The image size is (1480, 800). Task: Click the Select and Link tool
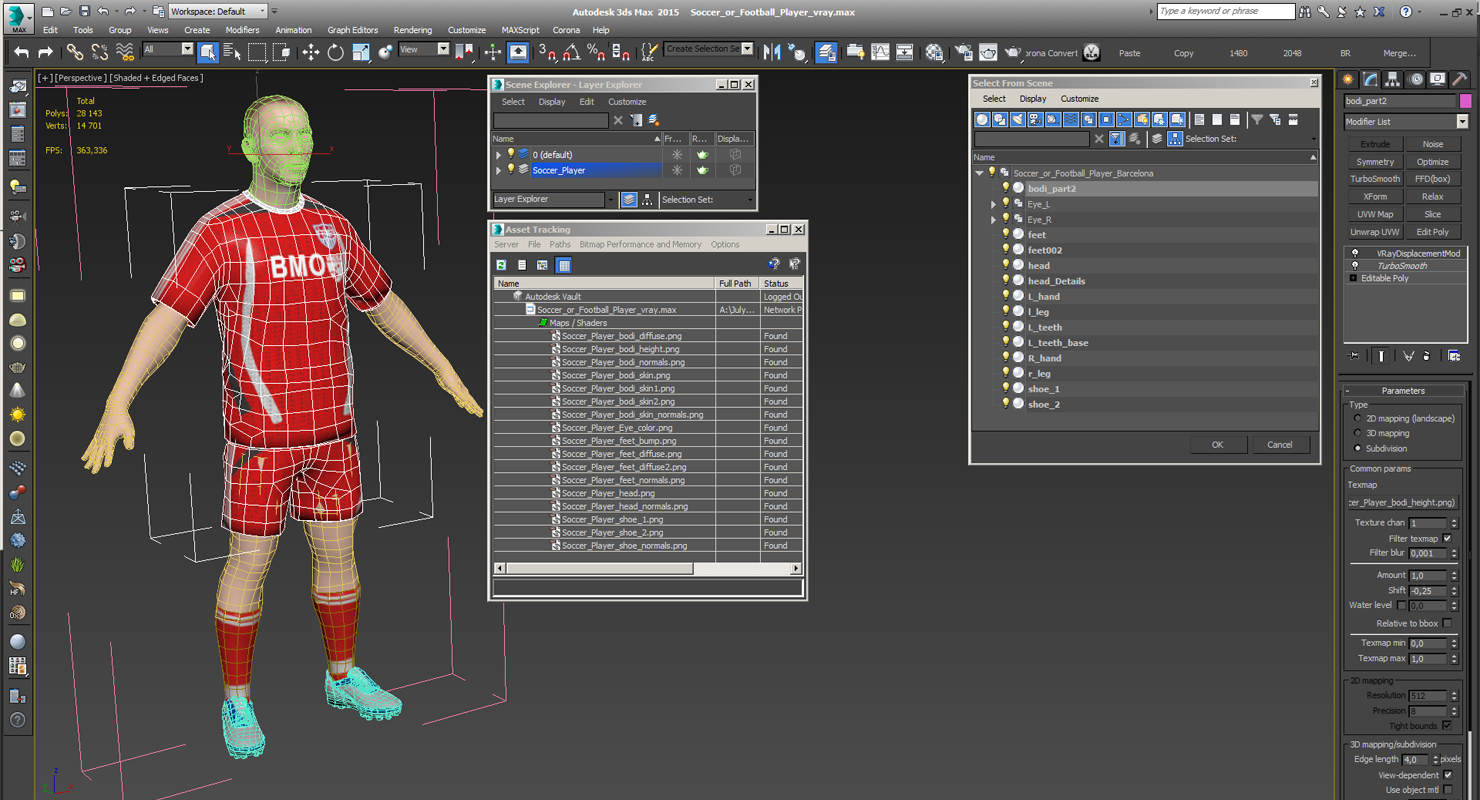[75, 52]
